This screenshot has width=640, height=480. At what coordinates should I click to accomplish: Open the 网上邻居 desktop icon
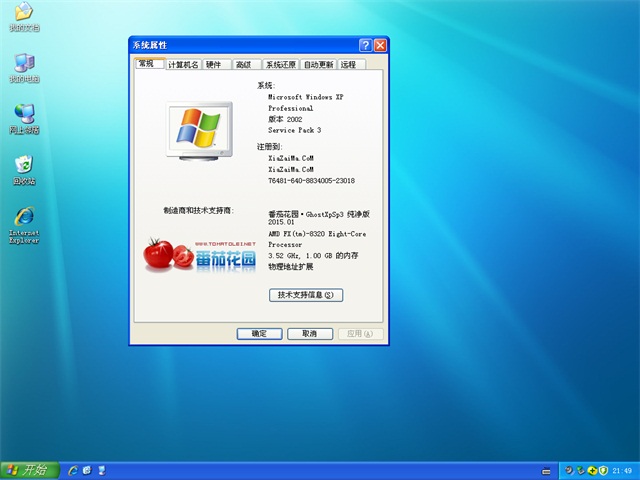[23, 115]
